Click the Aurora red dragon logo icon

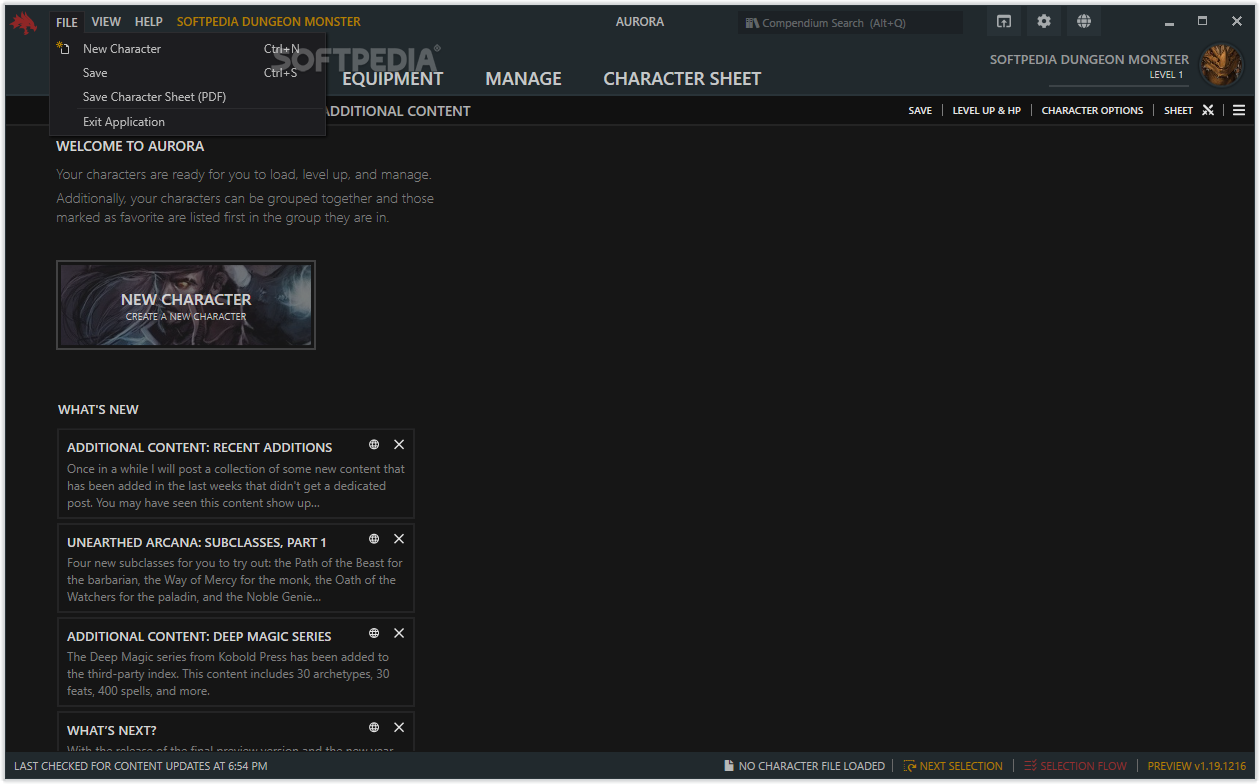[x=24, y=22]
